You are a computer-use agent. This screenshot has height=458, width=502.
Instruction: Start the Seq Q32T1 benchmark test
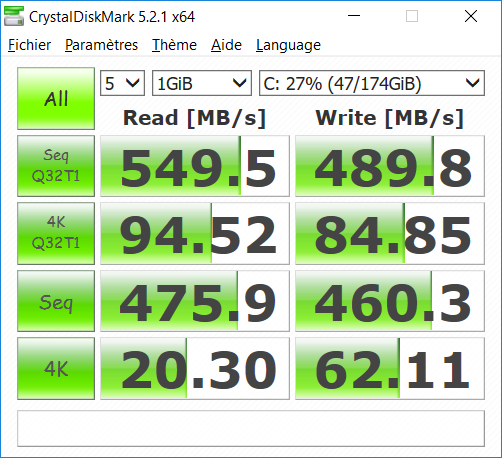[x=56, y=166]
